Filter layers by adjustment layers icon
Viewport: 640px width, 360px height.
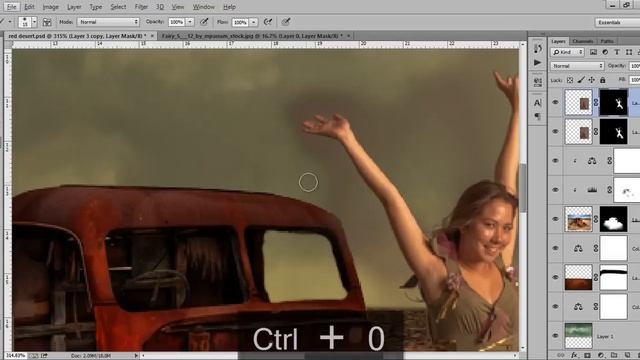coord(605,52)
